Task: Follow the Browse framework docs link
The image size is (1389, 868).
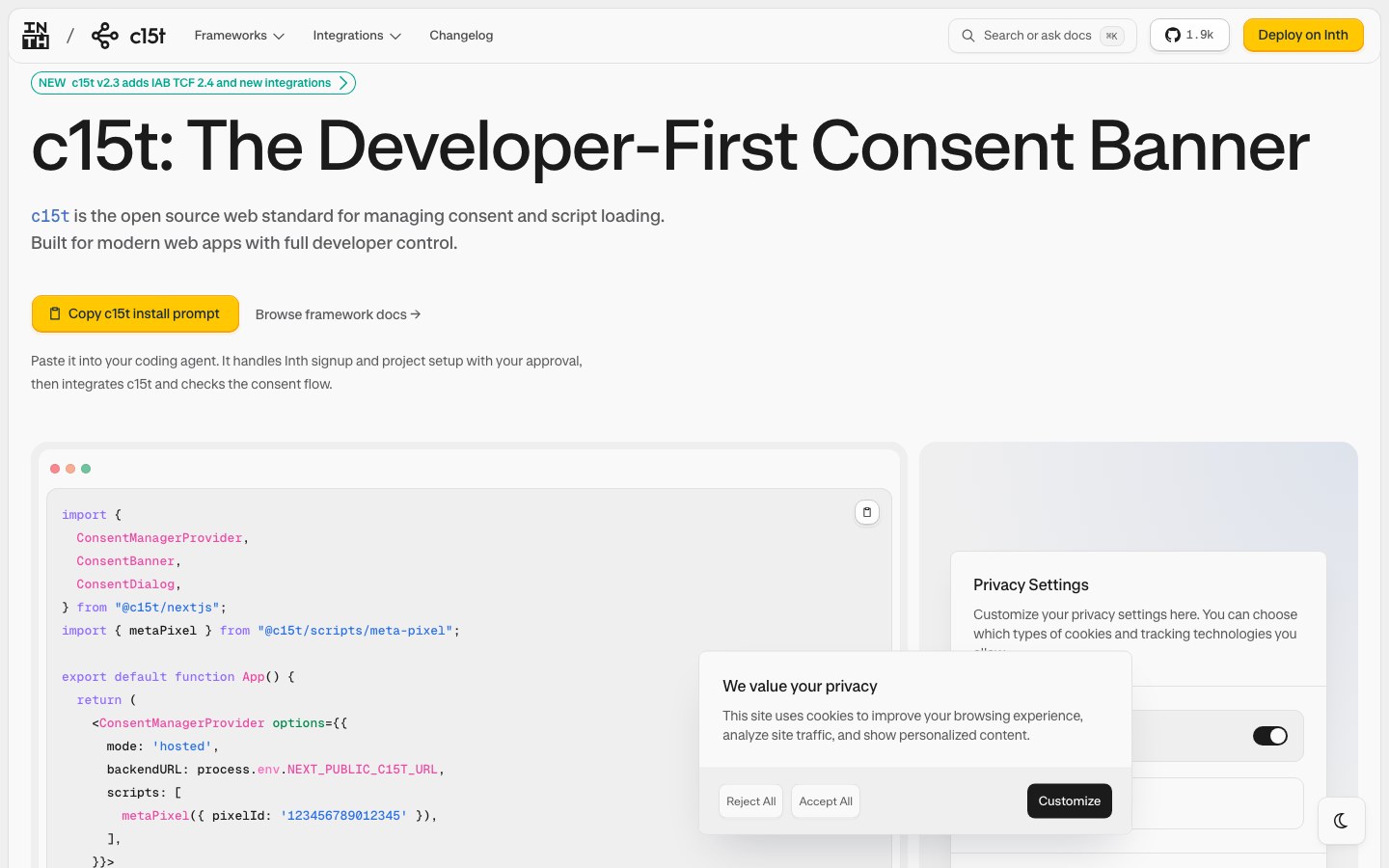Action: coord(338,314)
